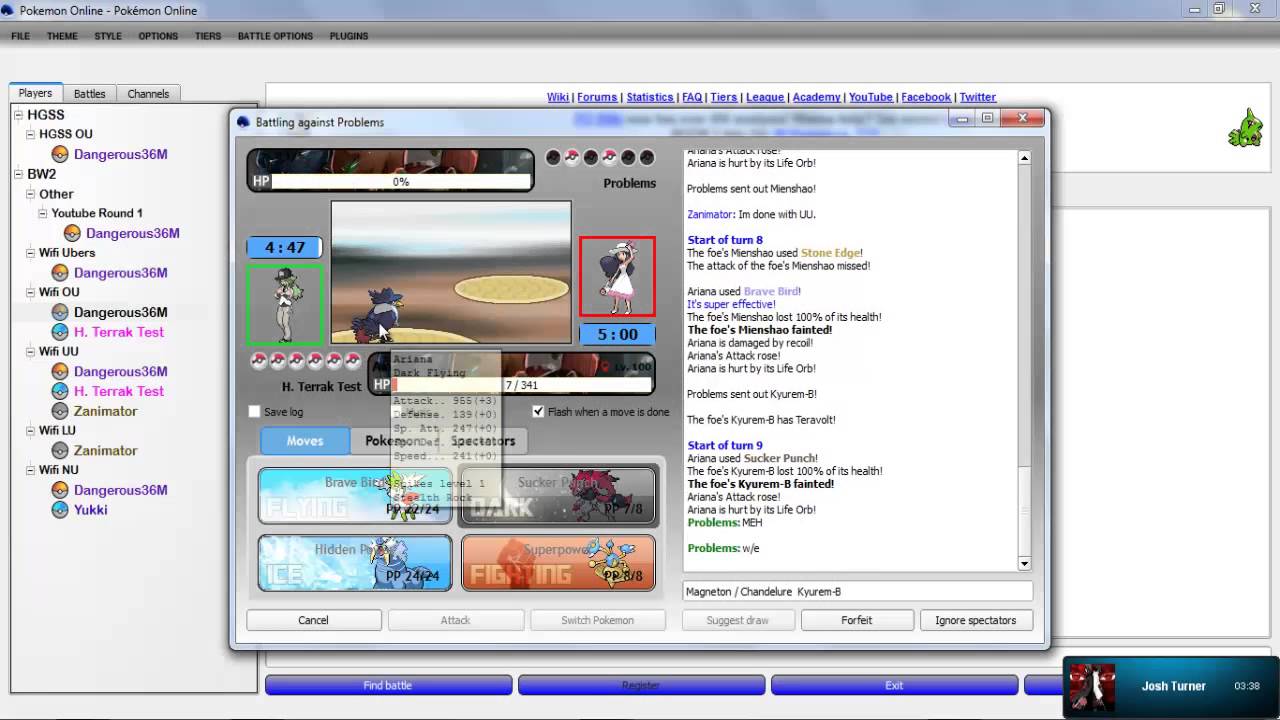Click the leftmost pokeball above H. Terrak Test
1280x720 pixels.
coord(258,361)
